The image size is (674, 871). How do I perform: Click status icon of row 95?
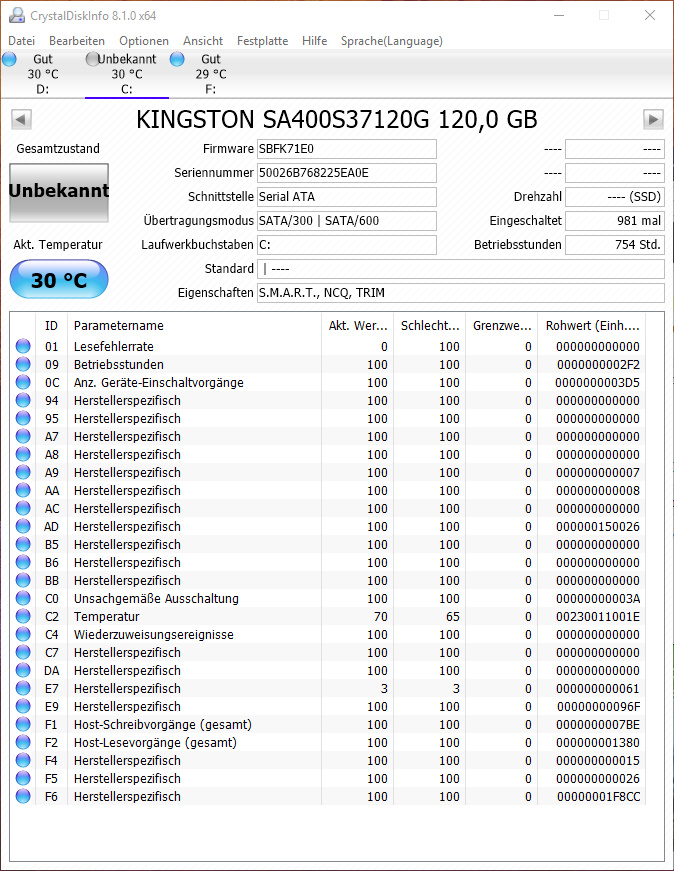(23, 418)
